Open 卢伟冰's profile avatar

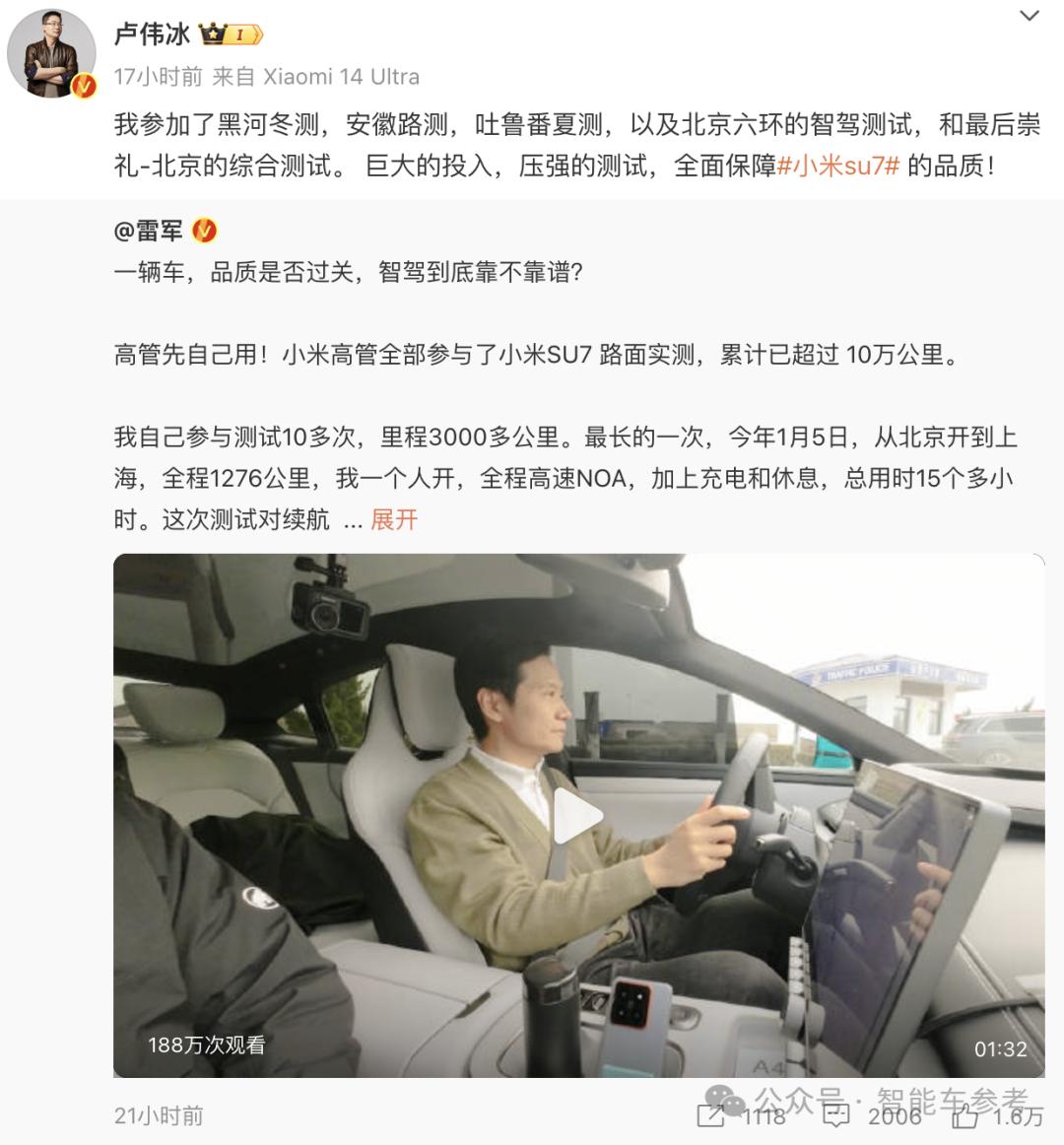(51, 53)
